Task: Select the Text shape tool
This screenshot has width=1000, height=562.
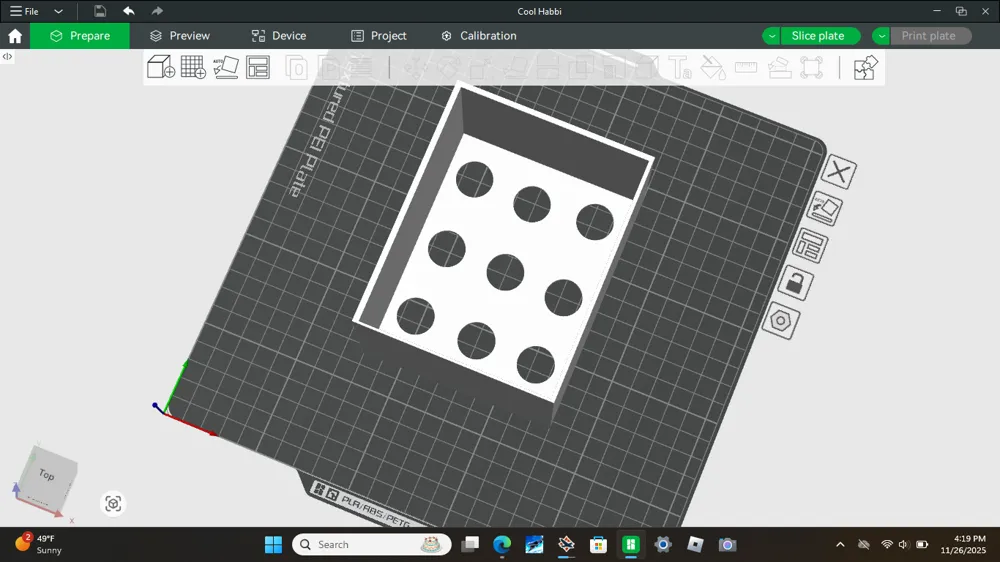Action: click(680, 68)
